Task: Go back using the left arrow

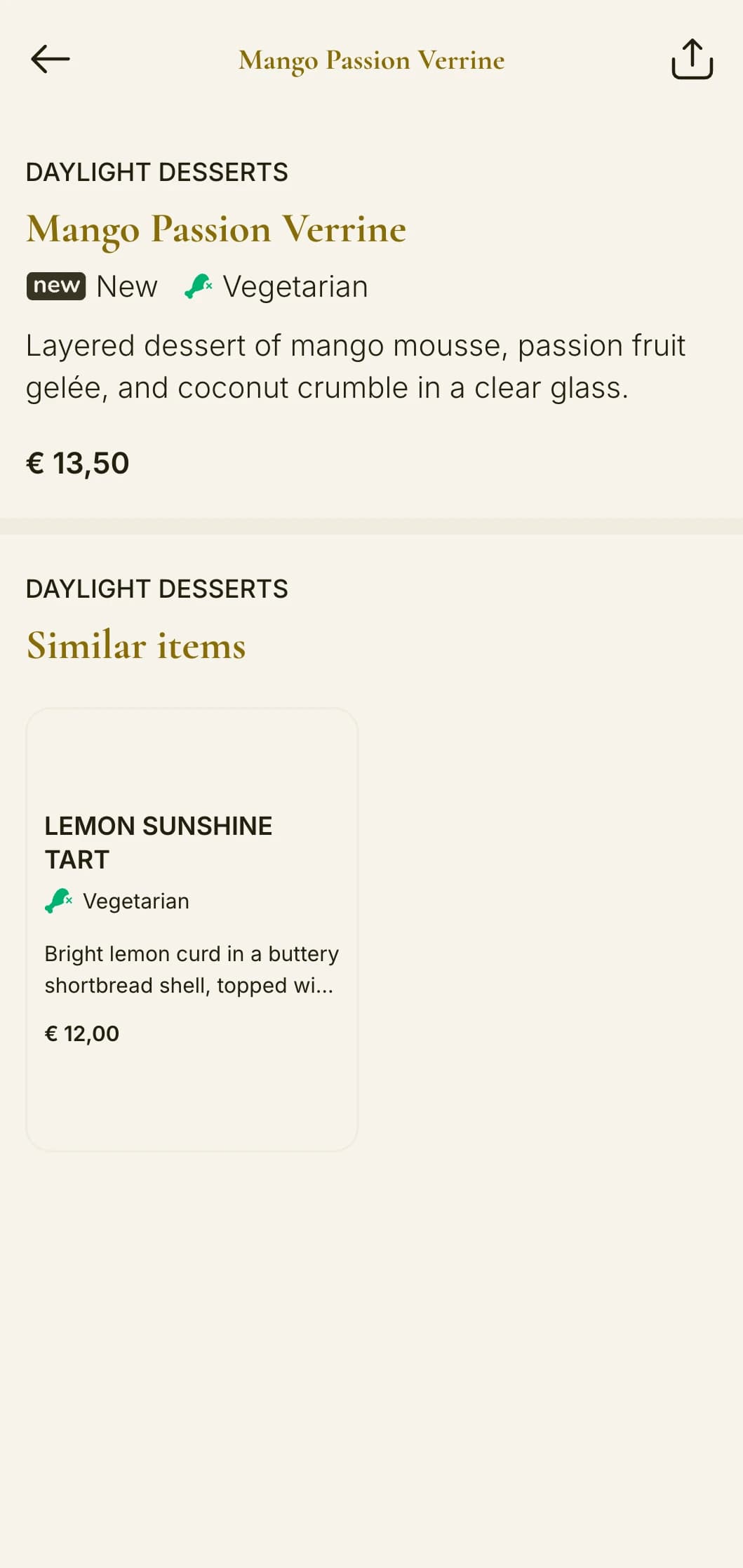Action: coord(51,59)
